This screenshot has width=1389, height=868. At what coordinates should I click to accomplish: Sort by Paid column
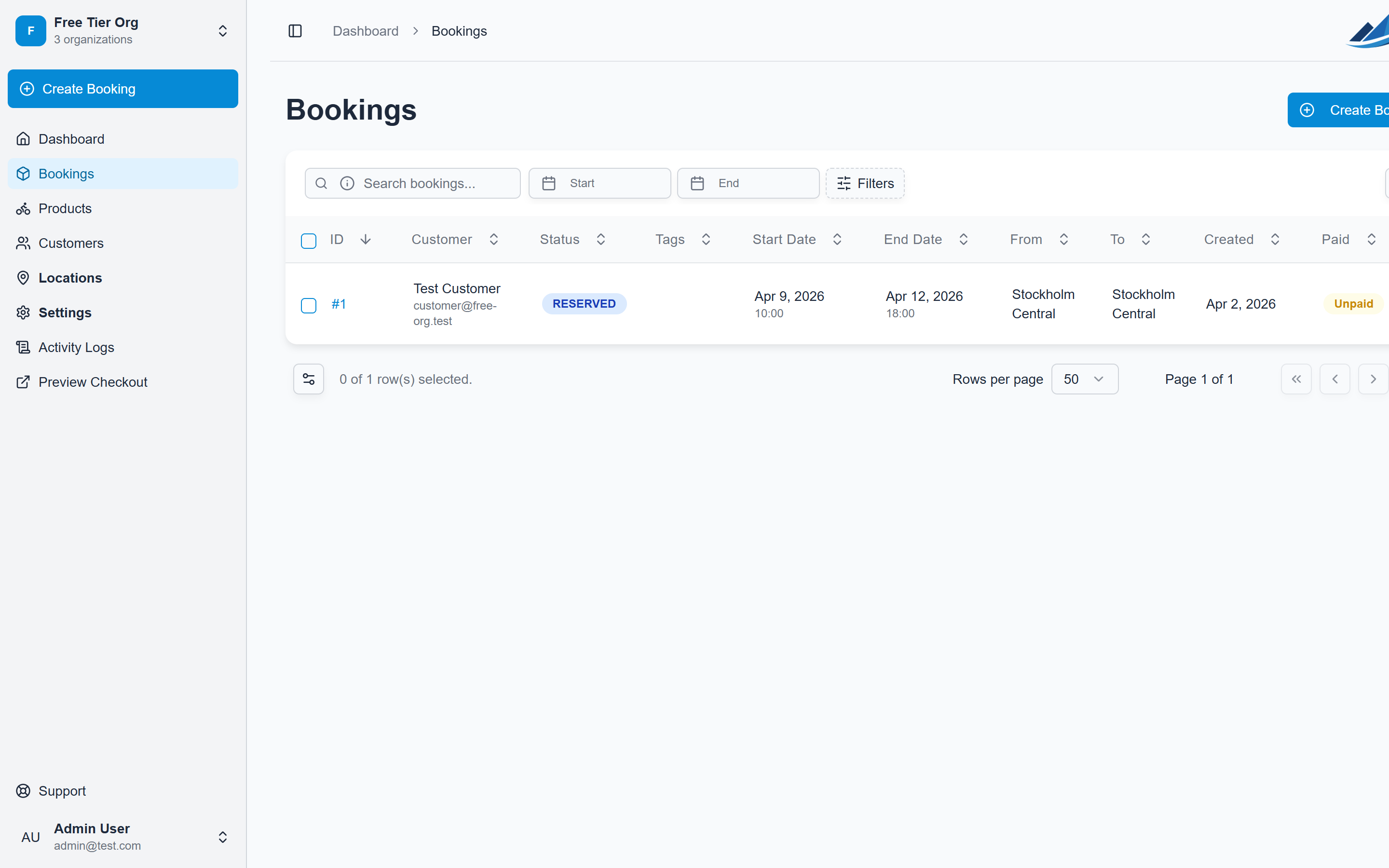(x=1349, y=239)
